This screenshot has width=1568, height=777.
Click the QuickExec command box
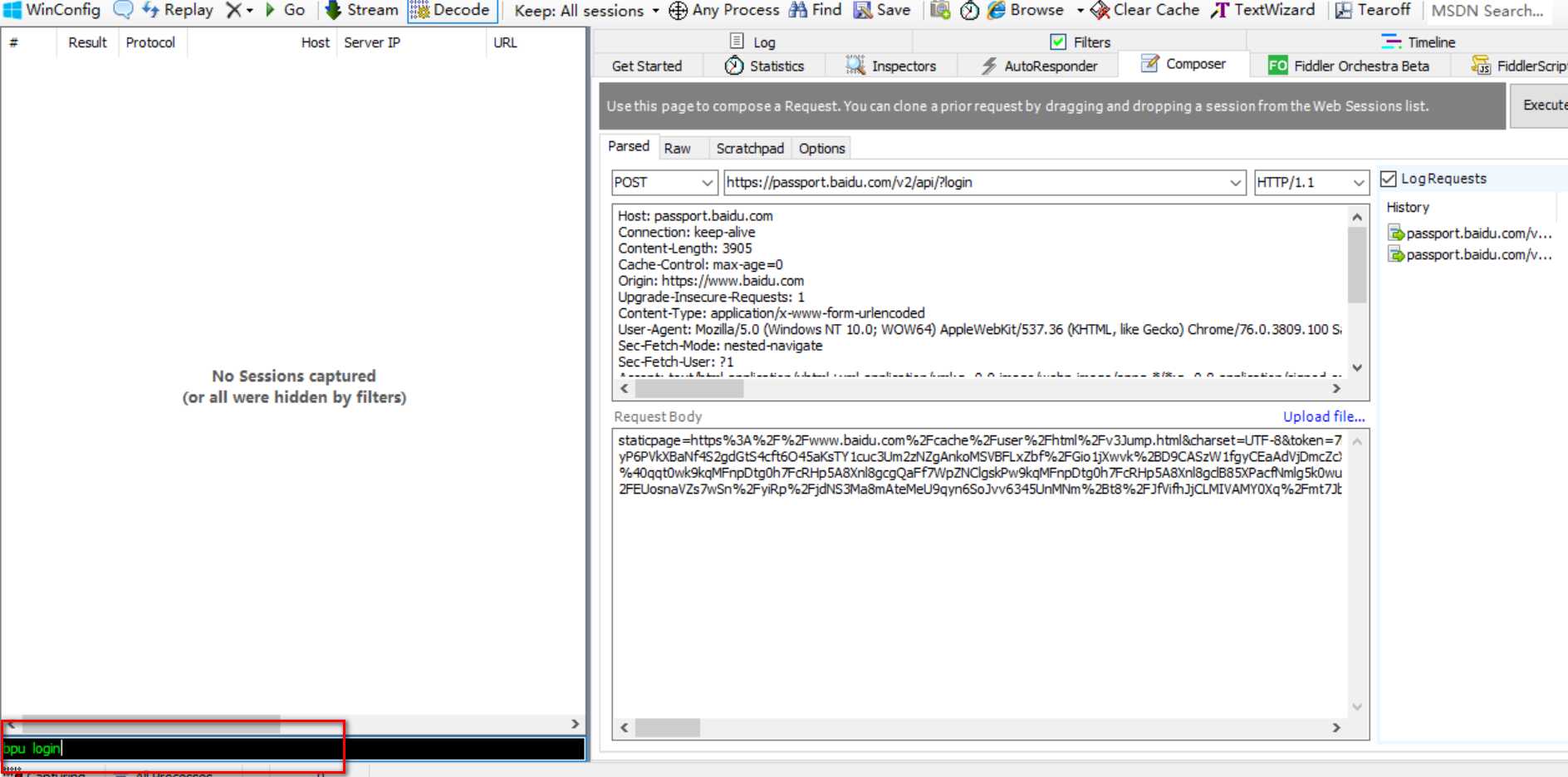pyautogui.click(x=294, y=749)
